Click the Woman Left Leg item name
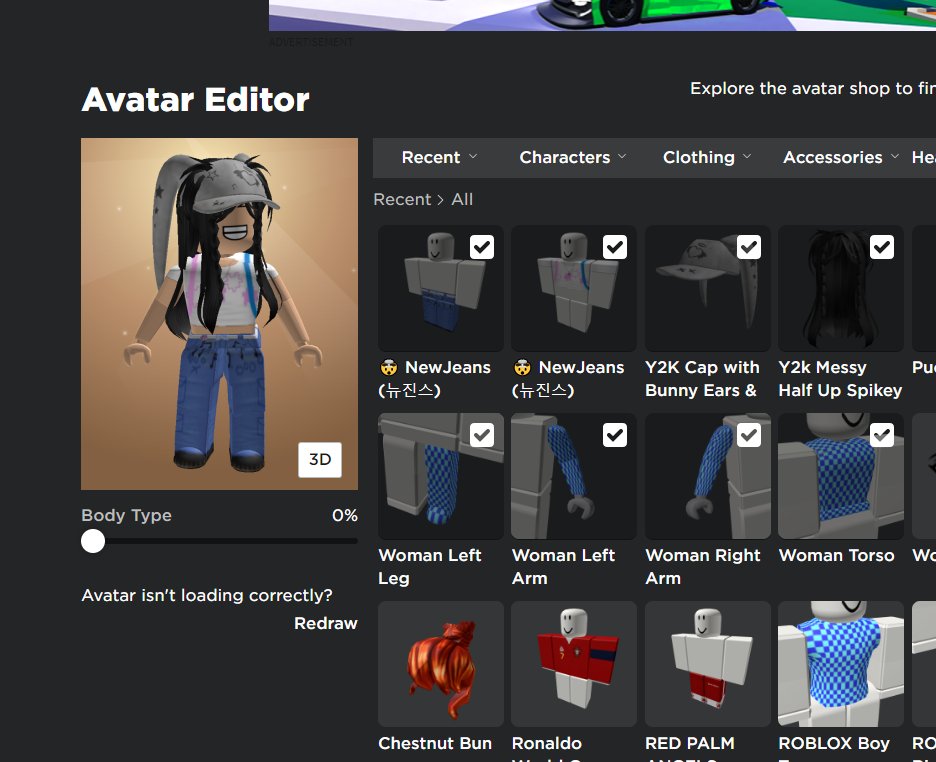The width and height of the screenshot is (936, 762). 429,567
